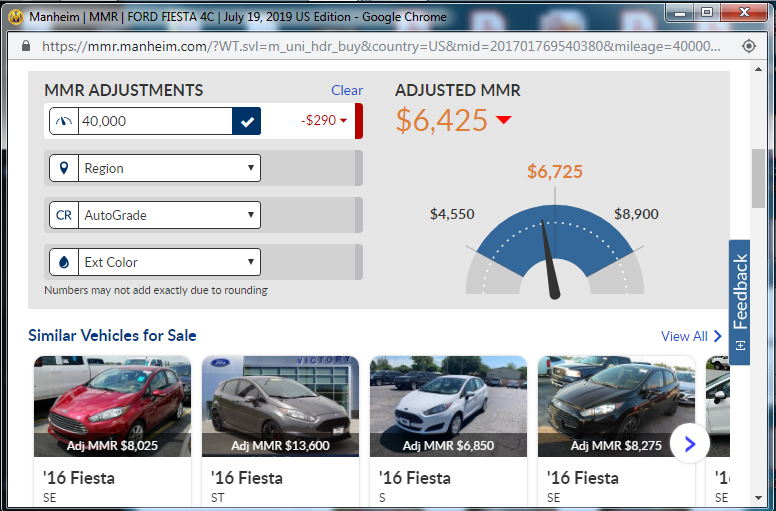The image size is (776, 511).
Task: Open View All similar vehicles
Action: pos(691,336)
